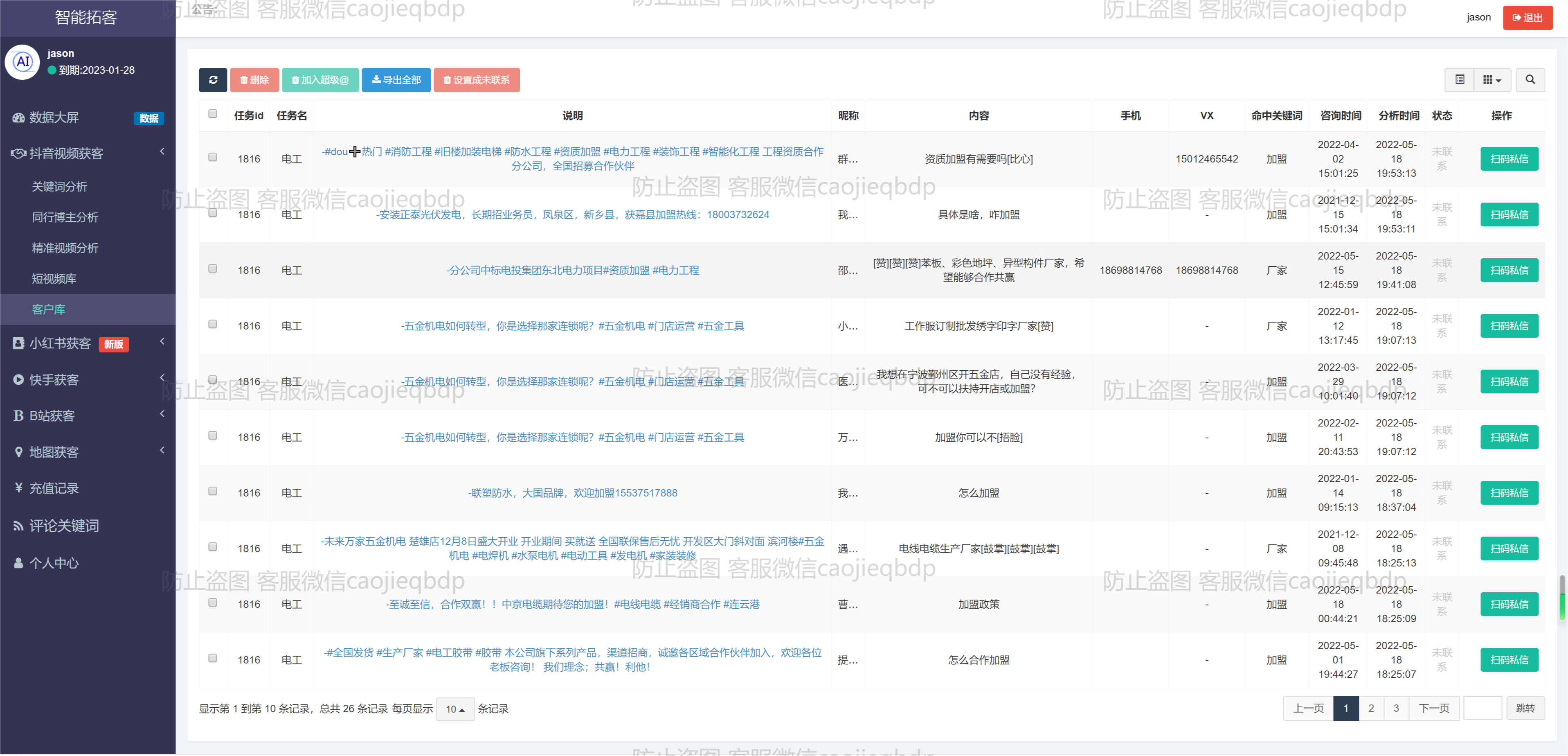Tick the checkbox for the 联塑防水 row
The image size is (1568, 756).
point(212,491)
